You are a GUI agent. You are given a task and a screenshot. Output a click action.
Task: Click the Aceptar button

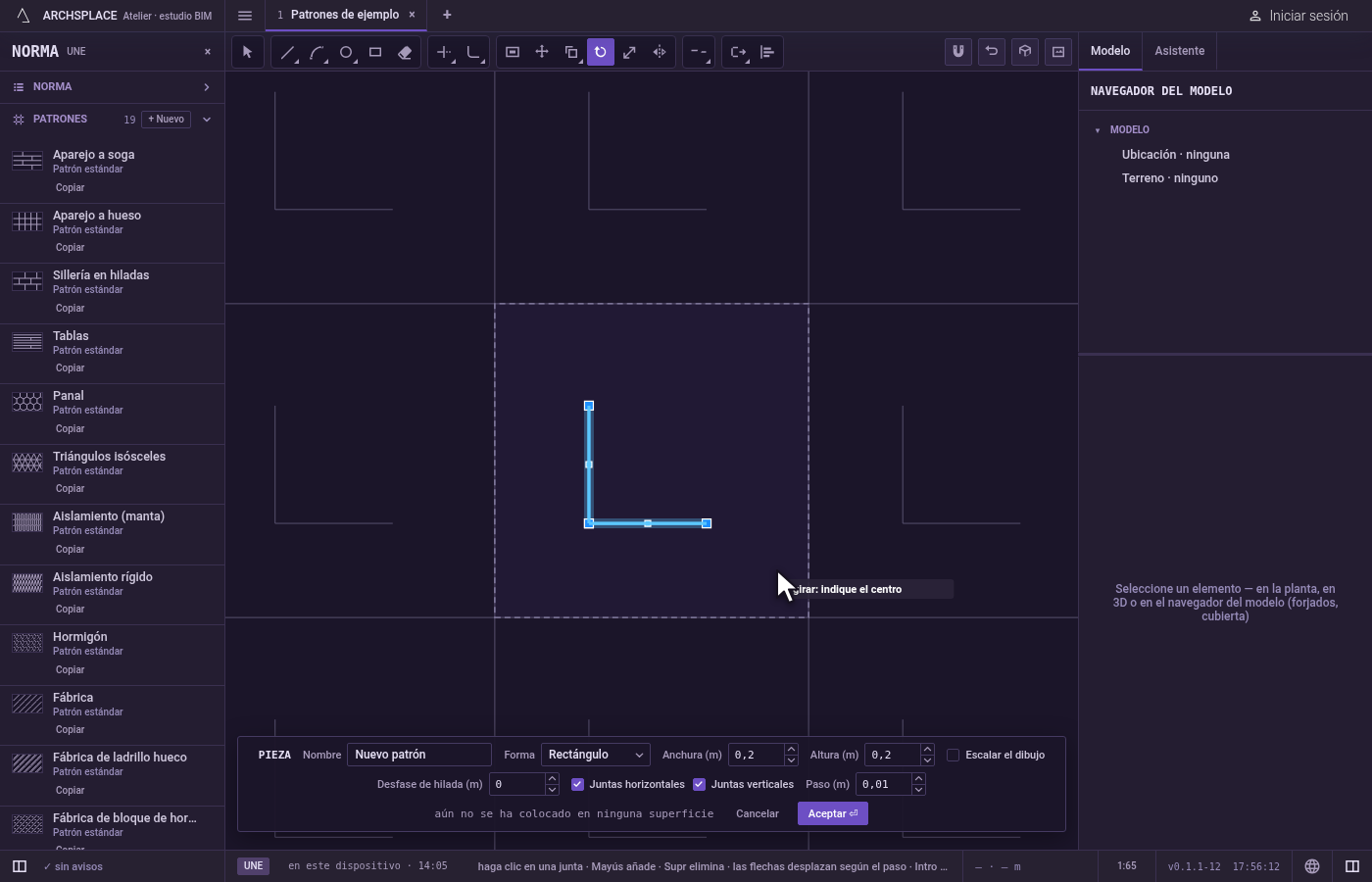(x=833, y=813)
